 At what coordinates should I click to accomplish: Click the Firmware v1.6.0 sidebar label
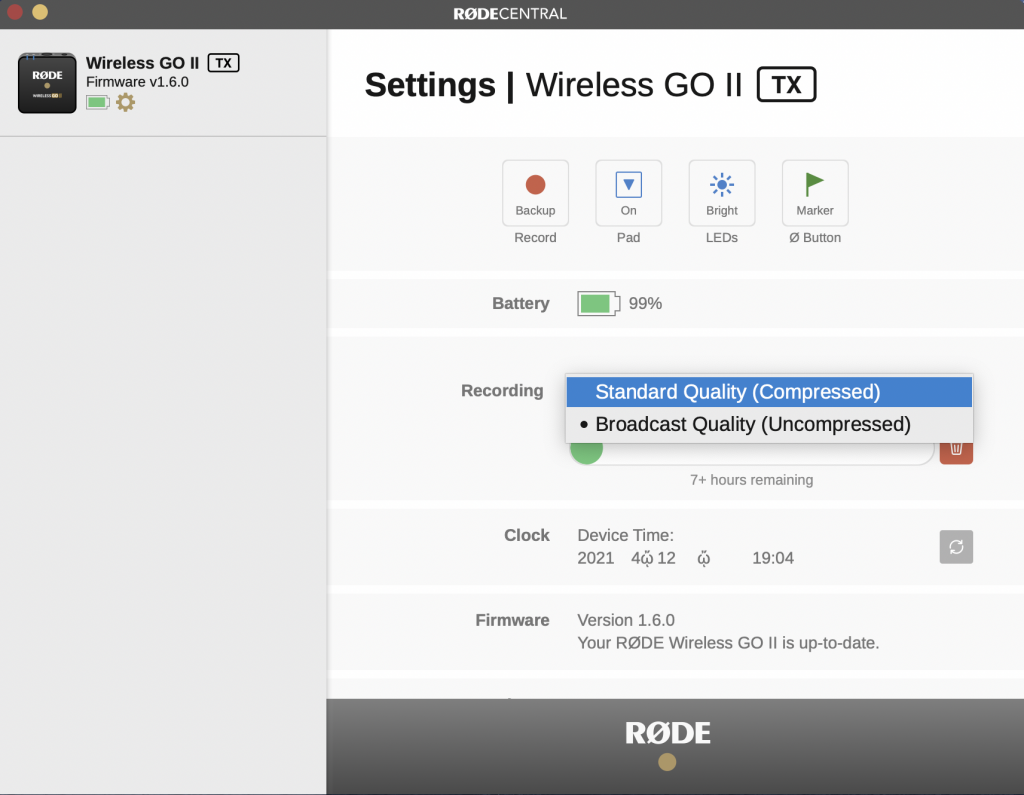pyautogui.click(x=137, y=82)
